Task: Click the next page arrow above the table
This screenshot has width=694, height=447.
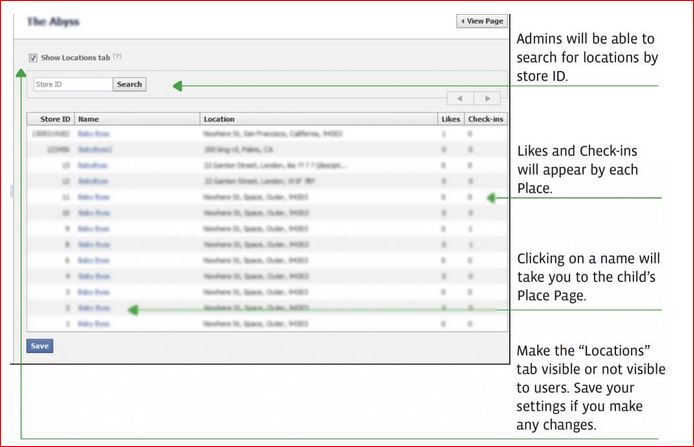Action: pyautogui.click(x=487, y=98)
